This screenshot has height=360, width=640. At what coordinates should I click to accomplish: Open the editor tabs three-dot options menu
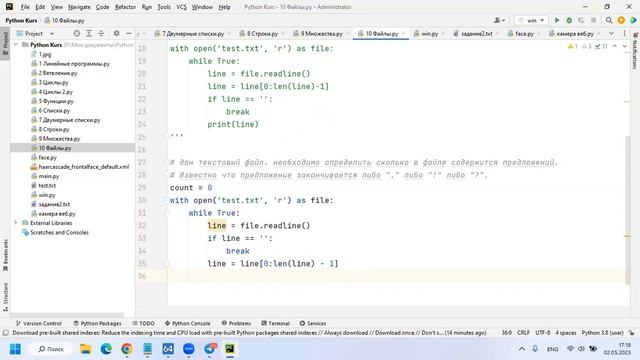tap(624, 33)
